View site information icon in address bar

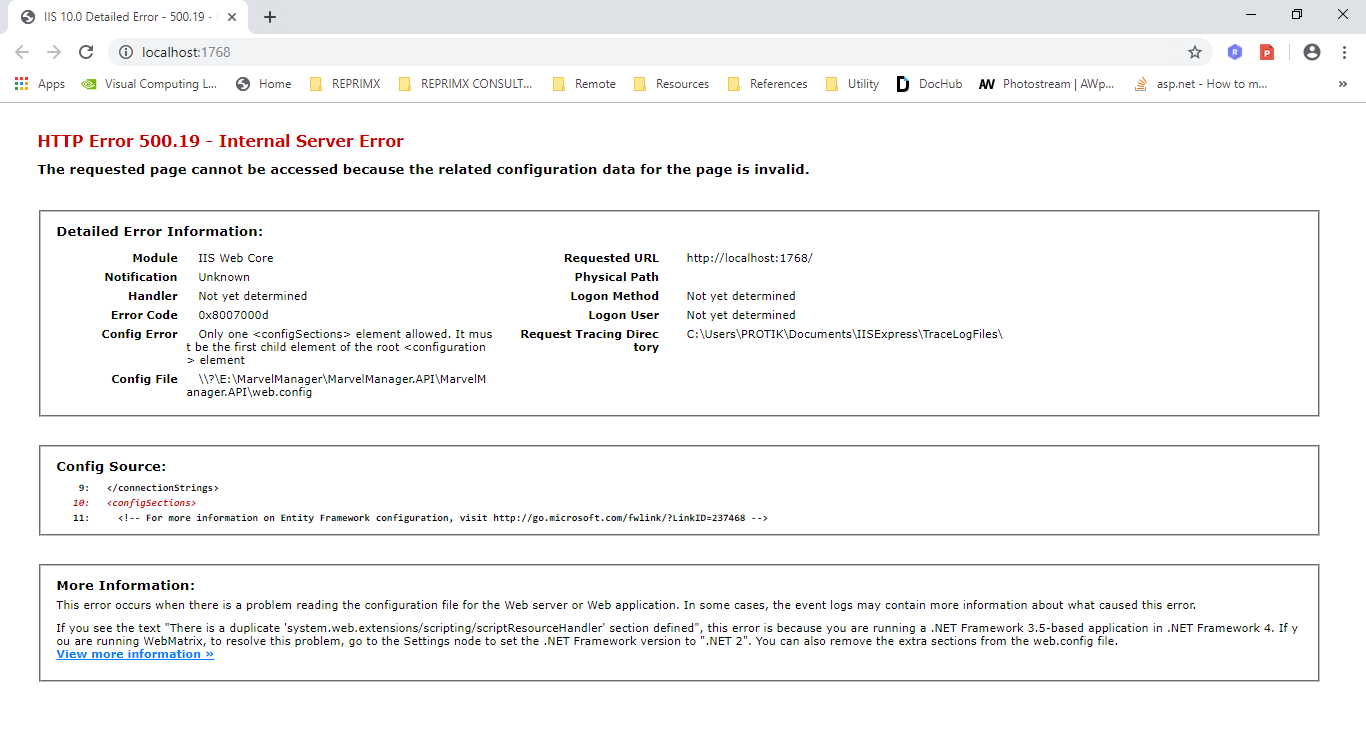126,52
